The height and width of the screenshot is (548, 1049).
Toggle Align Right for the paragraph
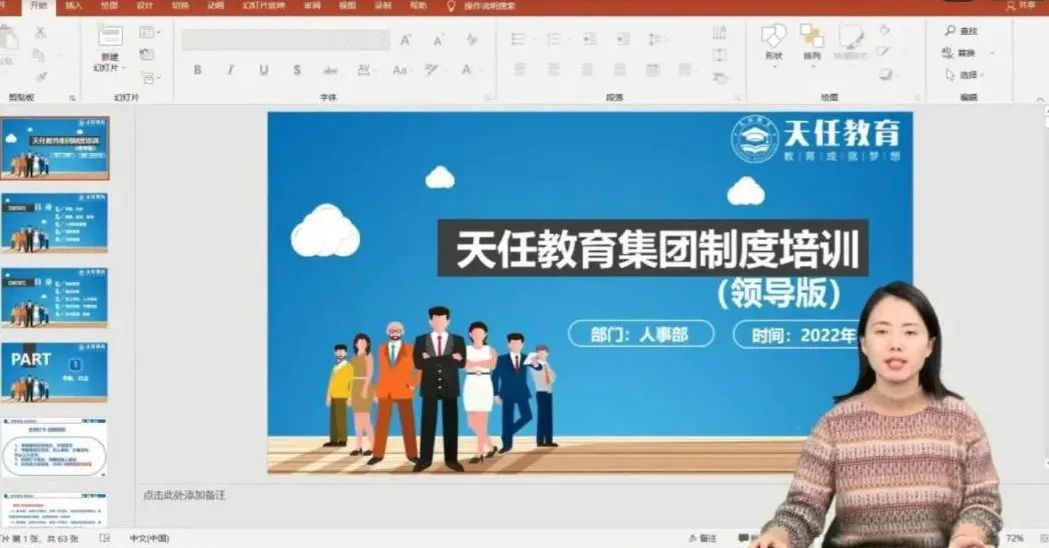587,70
